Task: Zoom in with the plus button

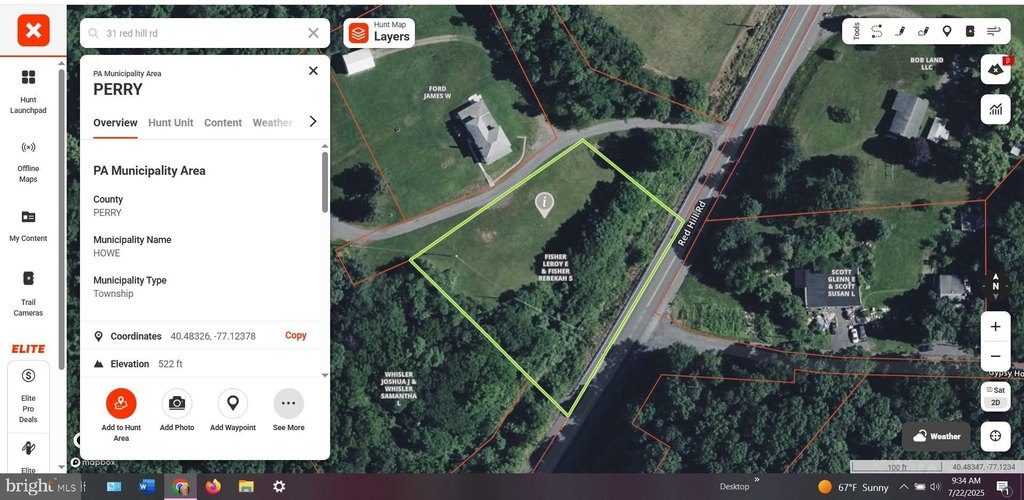Action: click(x=995, y=326)
